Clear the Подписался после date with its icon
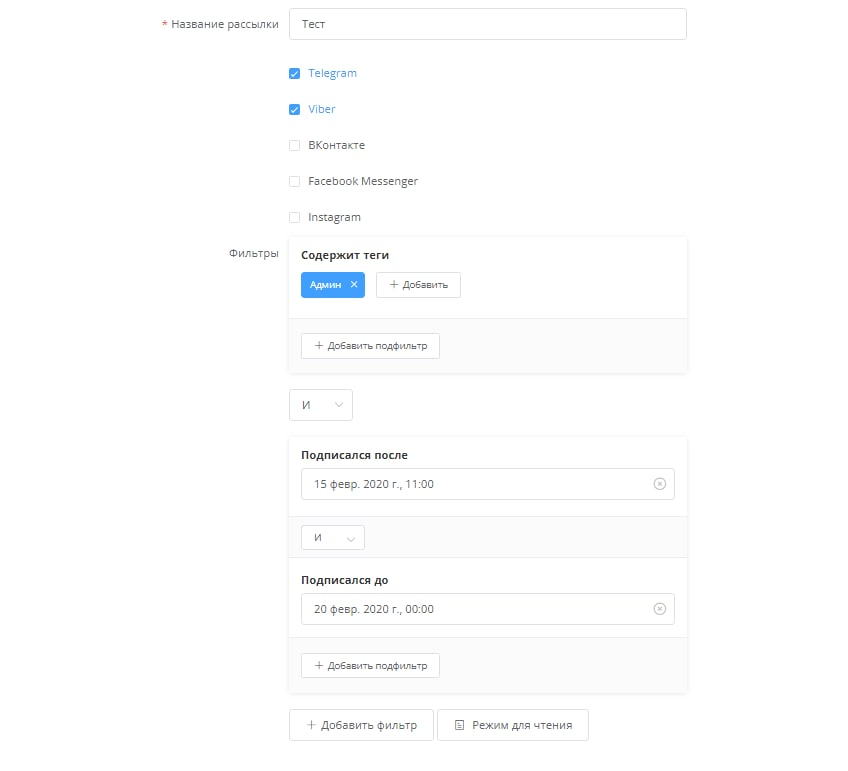 (659, 484)
